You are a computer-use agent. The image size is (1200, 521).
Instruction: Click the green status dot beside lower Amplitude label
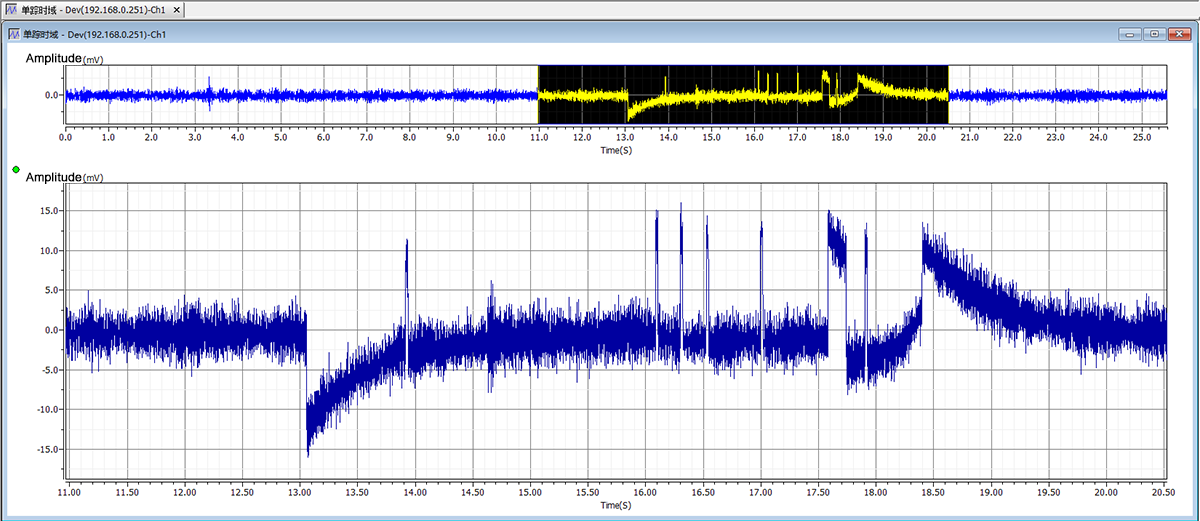16,170
